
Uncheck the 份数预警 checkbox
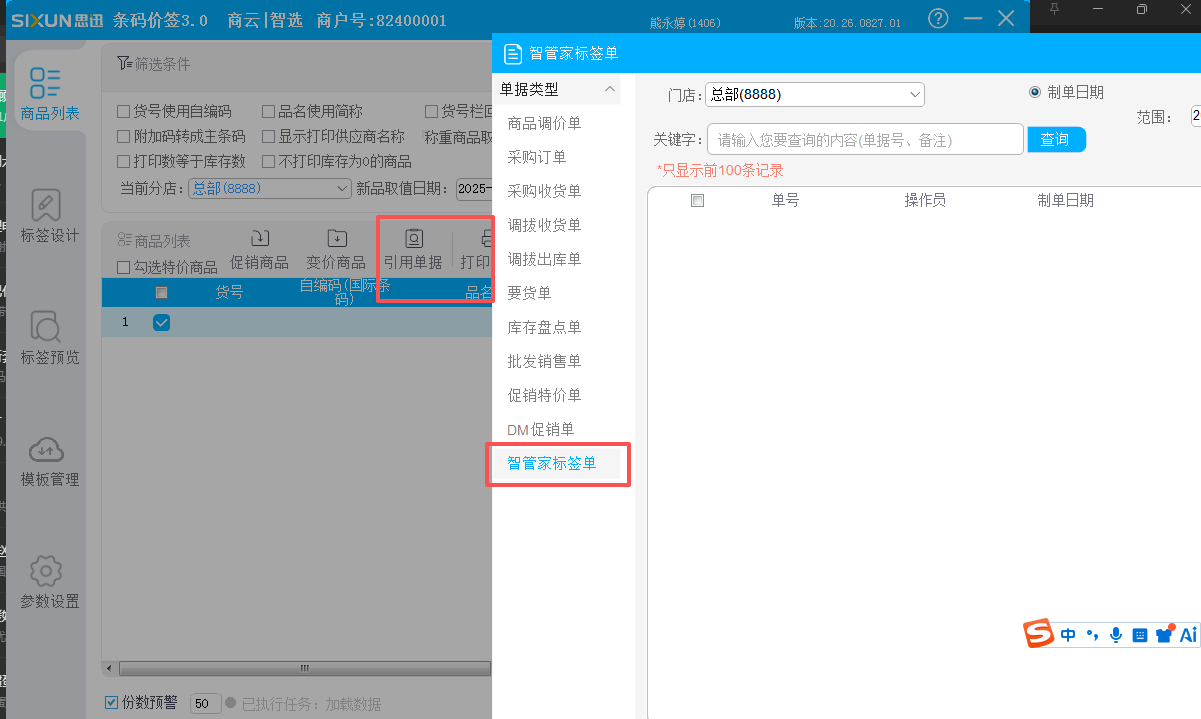click(112, 703)
